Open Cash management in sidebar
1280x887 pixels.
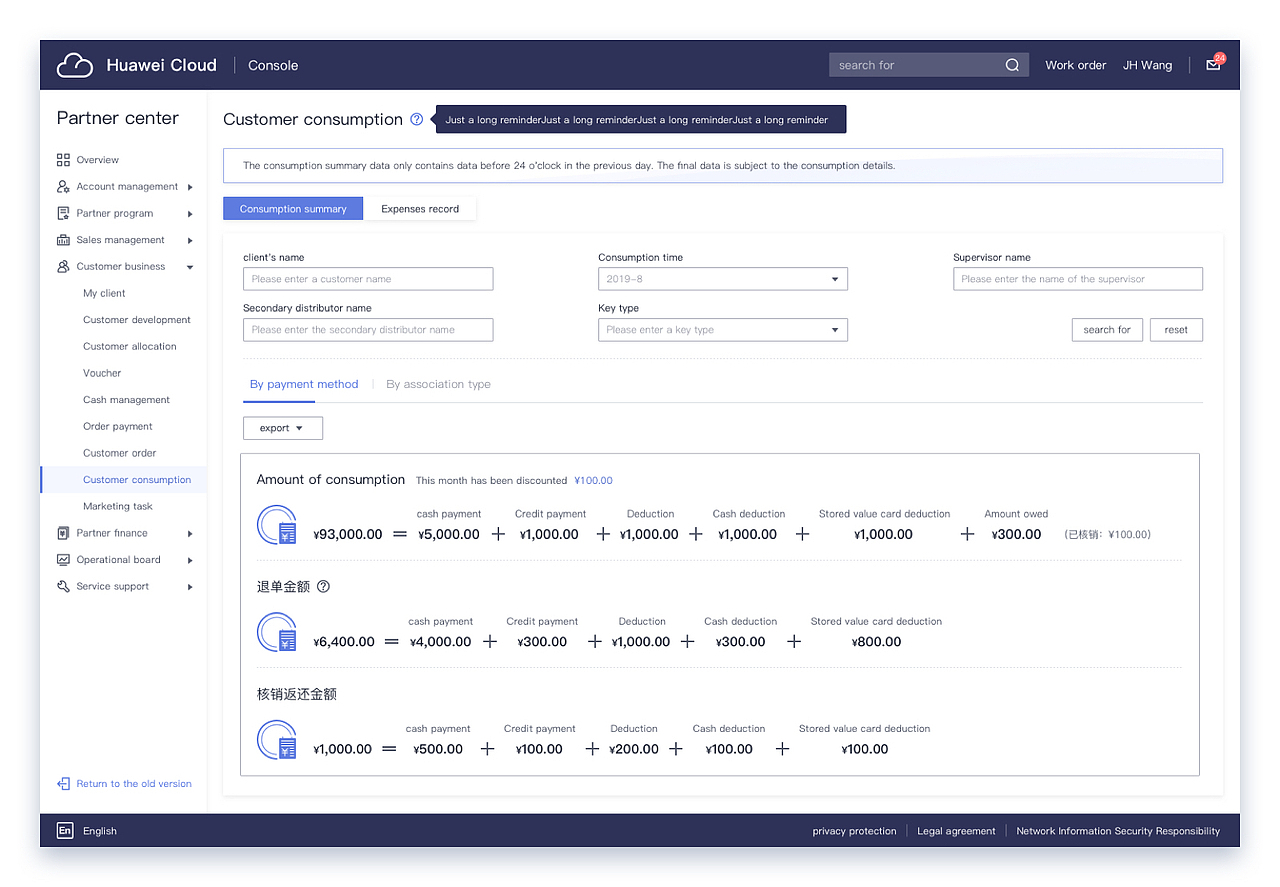pos(126,400)
